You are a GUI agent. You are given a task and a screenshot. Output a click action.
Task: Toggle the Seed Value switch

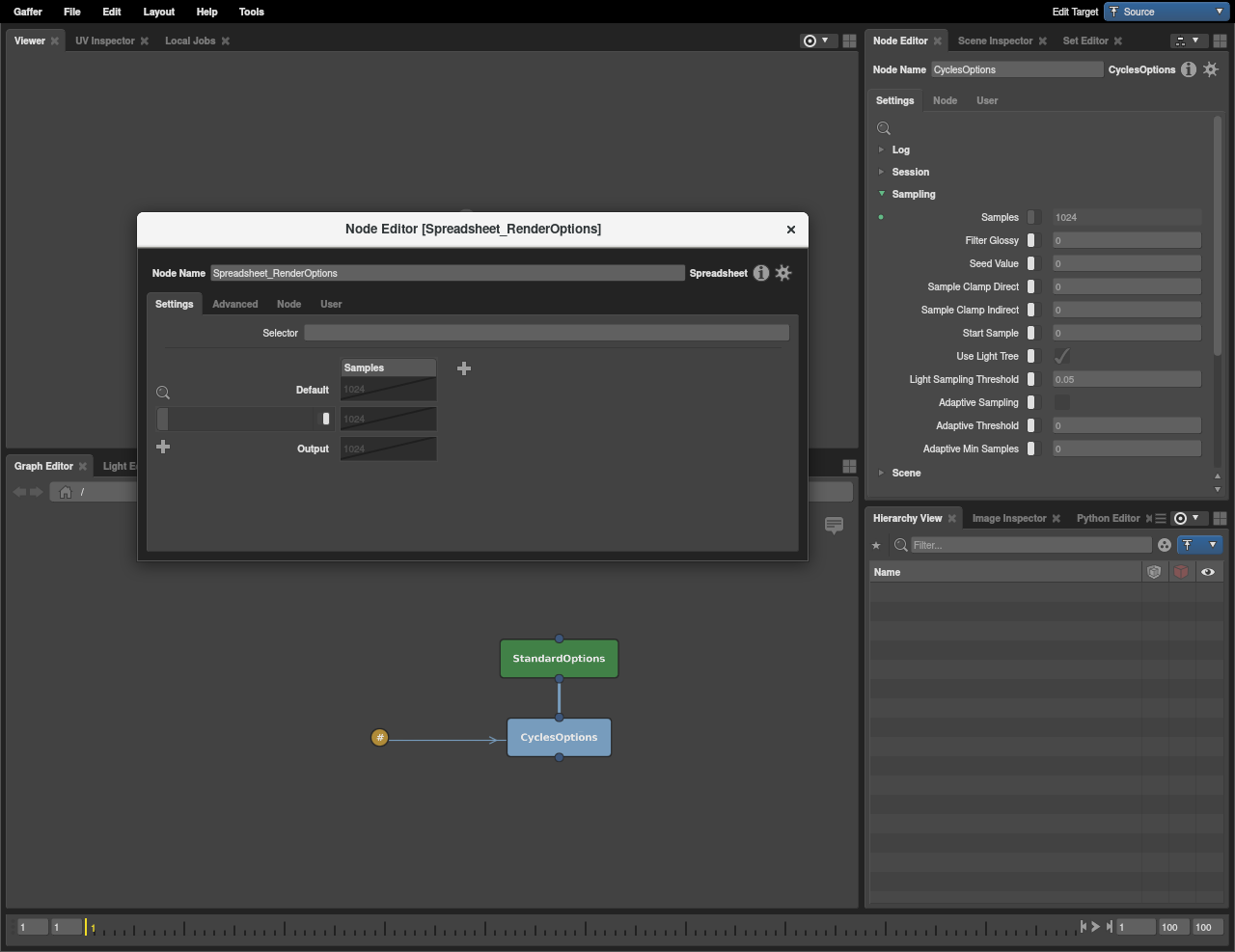click(x=1032, y=263)
